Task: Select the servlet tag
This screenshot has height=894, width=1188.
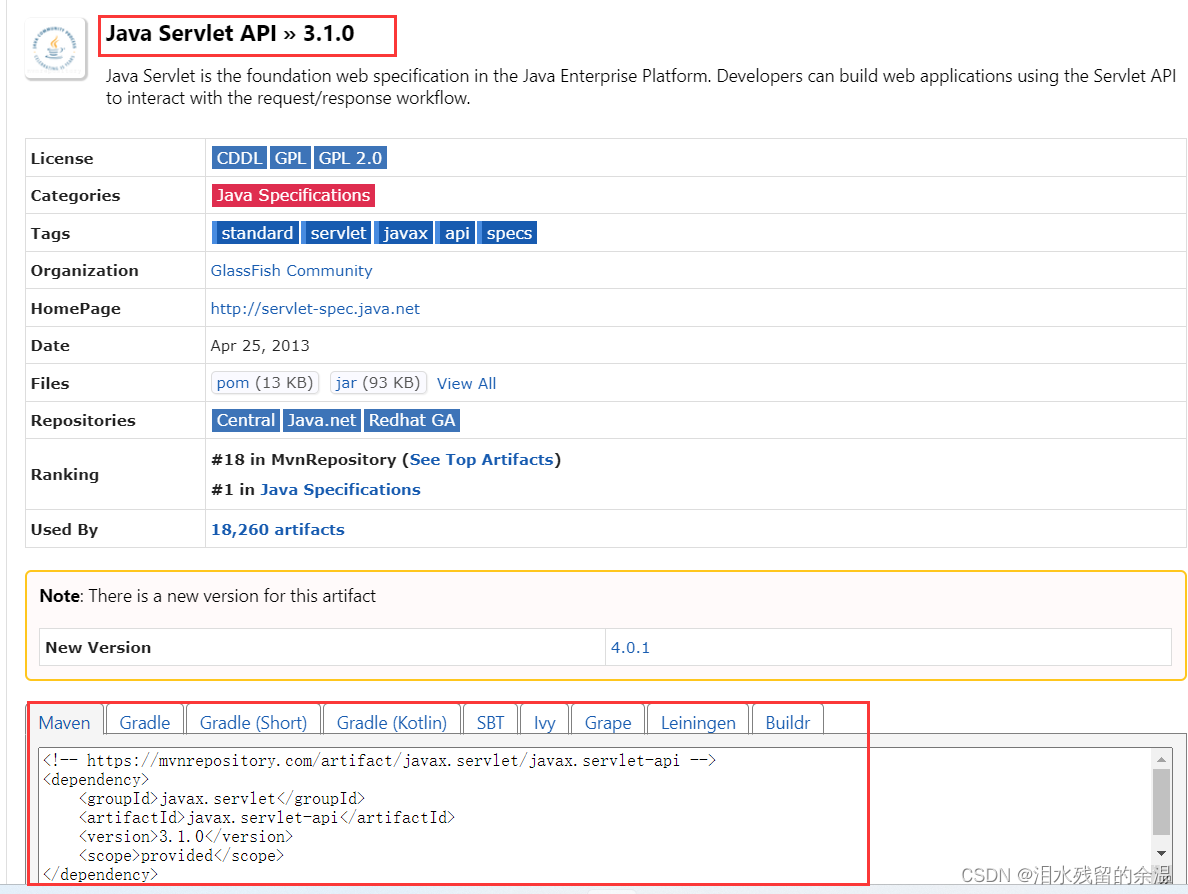Action: [337, 233]
